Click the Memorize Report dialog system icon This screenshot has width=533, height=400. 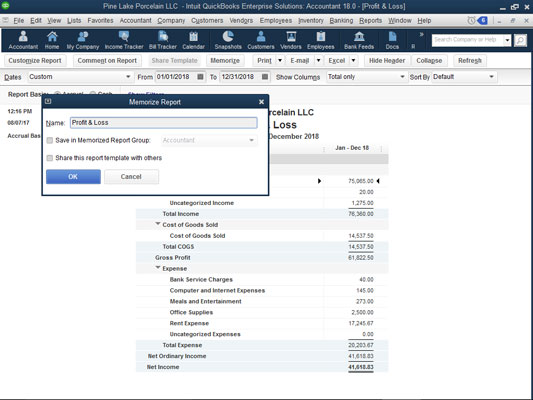pyautogui.click(x=48, y=101)
